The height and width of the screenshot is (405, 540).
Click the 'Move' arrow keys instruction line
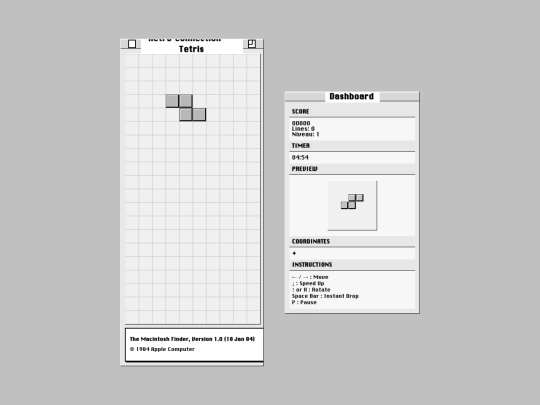(310, 277)
